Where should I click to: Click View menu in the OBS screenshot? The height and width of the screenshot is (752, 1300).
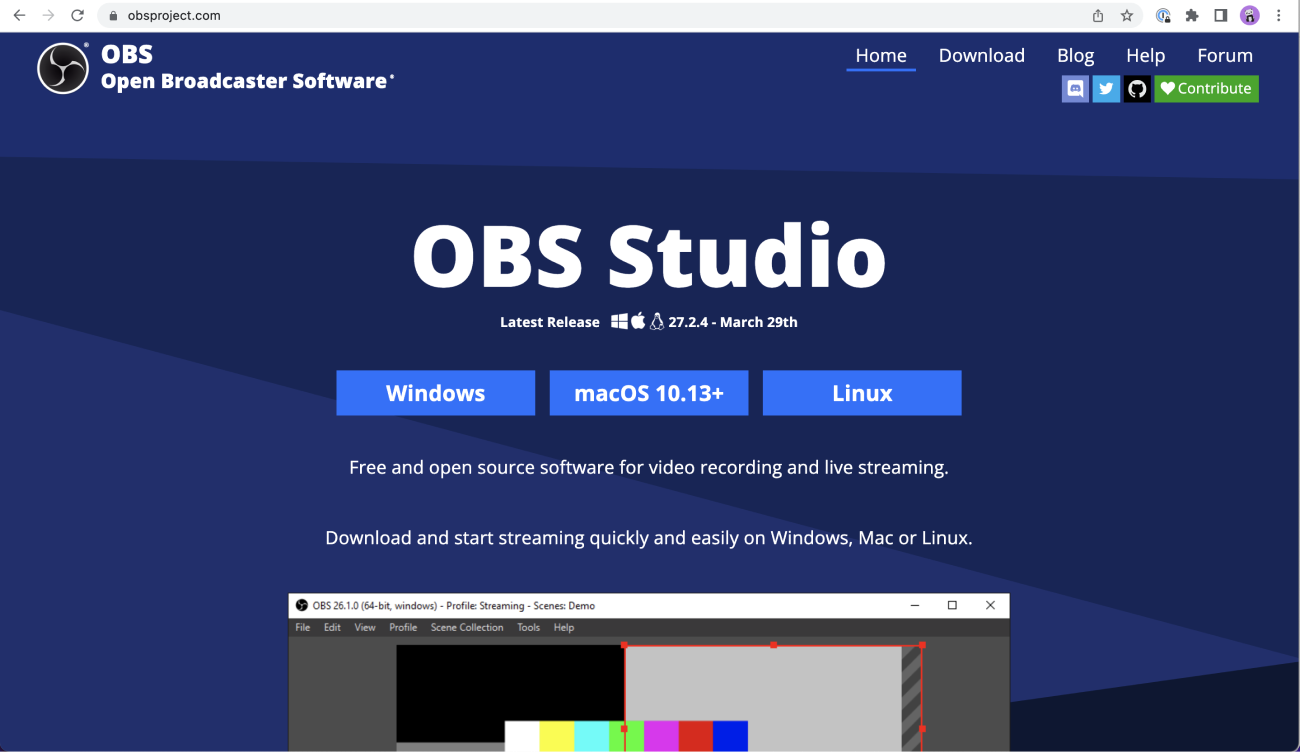point(365,627)
